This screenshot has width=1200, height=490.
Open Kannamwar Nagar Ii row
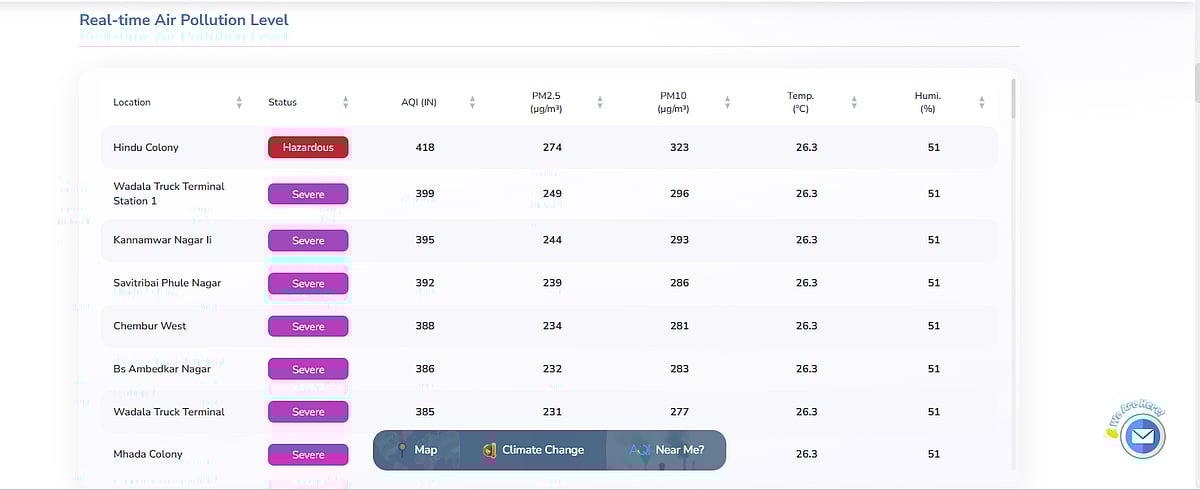[162, 240]
